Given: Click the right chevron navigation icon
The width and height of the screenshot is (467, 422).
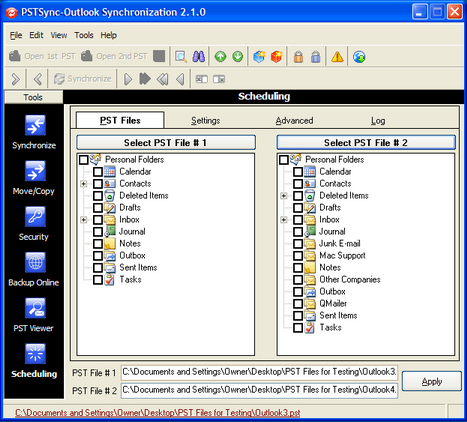Looking at the screenshot, I should 15,79.
